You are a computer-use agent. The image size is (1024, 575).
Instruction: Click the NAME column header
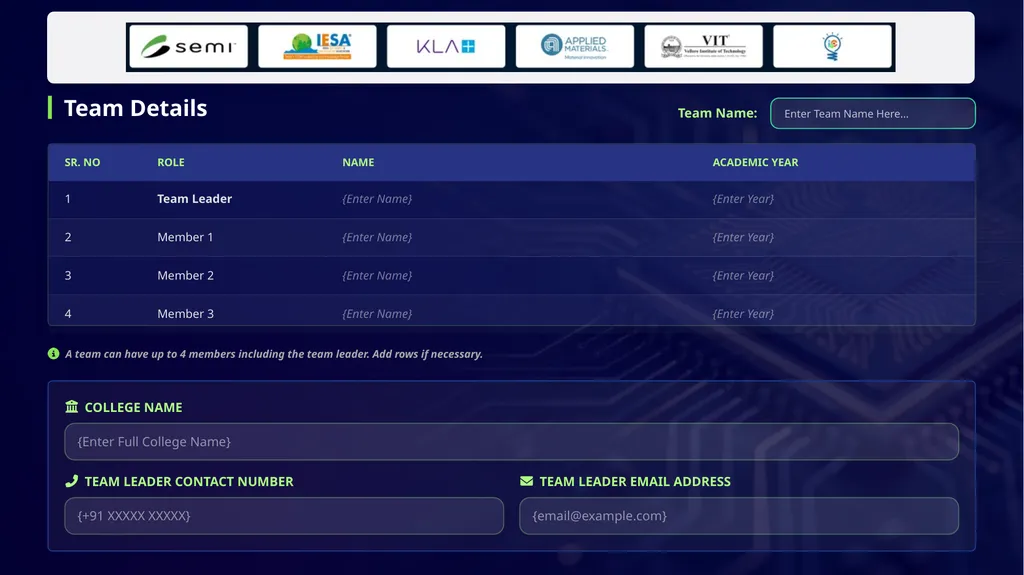click(359, 162)
